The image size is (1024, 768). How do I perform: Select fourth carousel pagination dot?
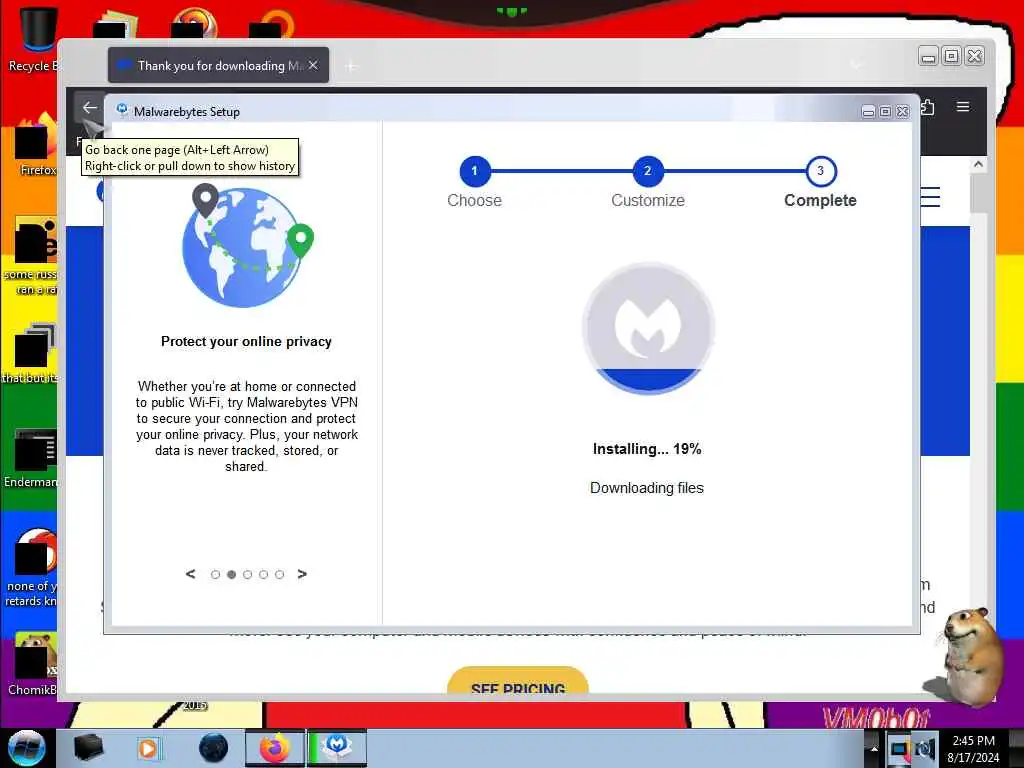coord(264,575)
